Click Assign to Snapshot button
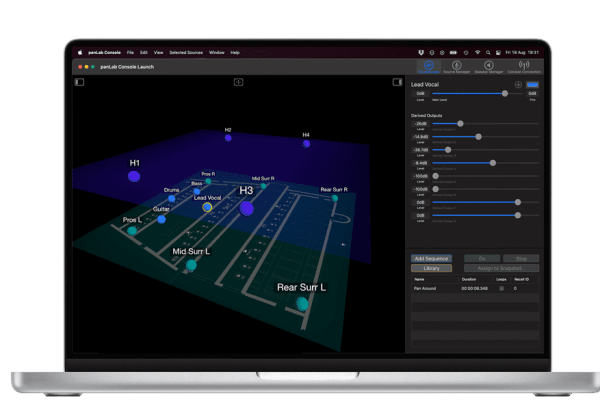 coord(502,268)
